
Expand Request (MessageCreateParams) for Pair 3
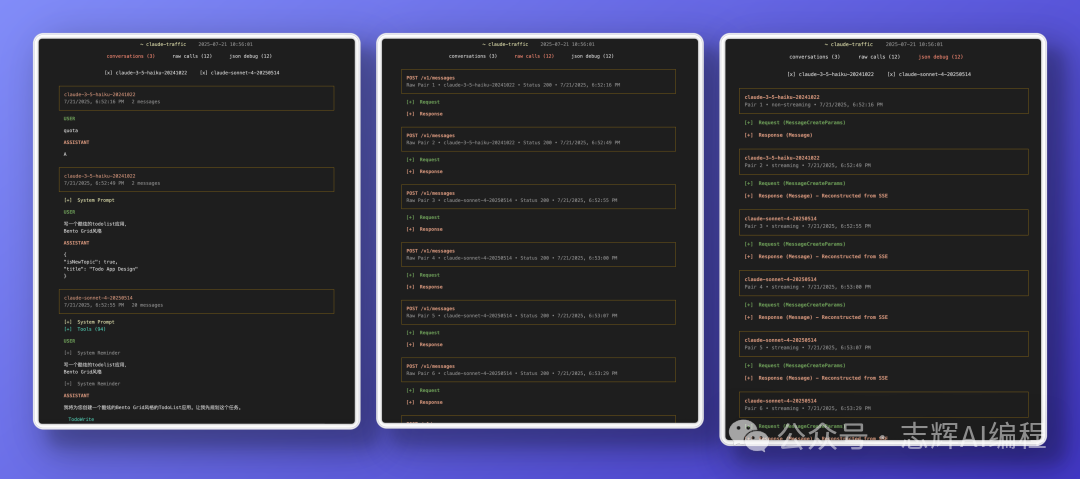point(795,244)
